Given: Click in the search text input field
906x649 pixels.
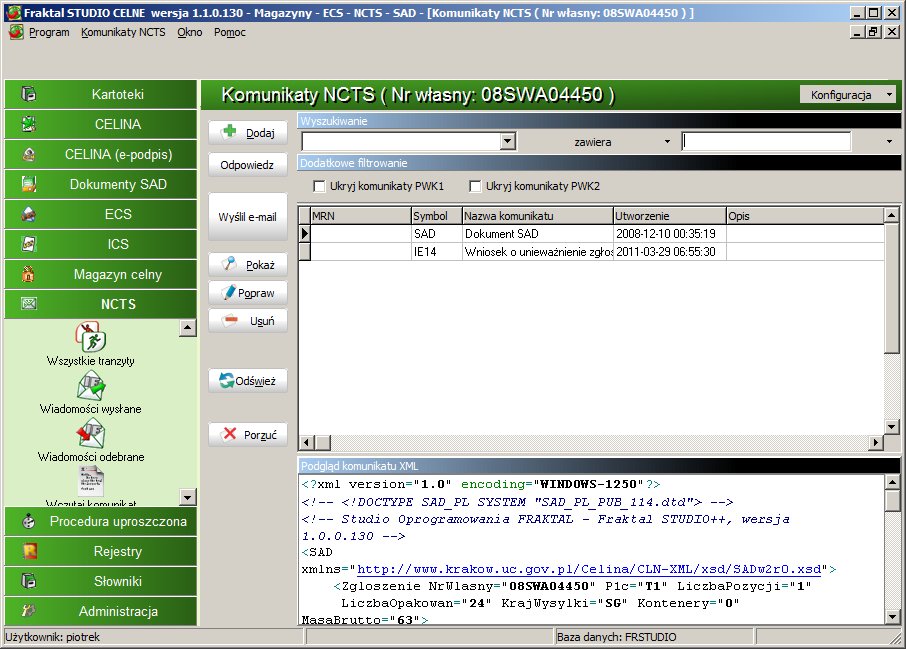Looking at the screenshot, I should point(766,141).
